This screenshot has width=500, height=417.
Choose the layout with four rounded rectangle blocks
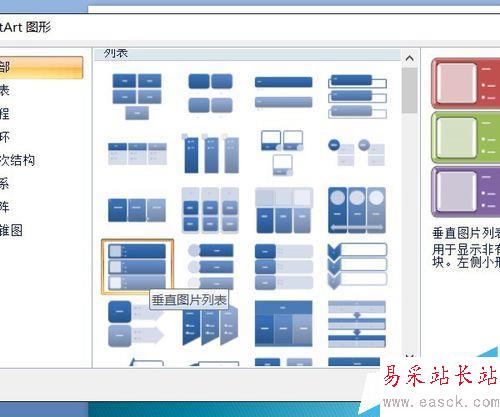pos(210,94)
